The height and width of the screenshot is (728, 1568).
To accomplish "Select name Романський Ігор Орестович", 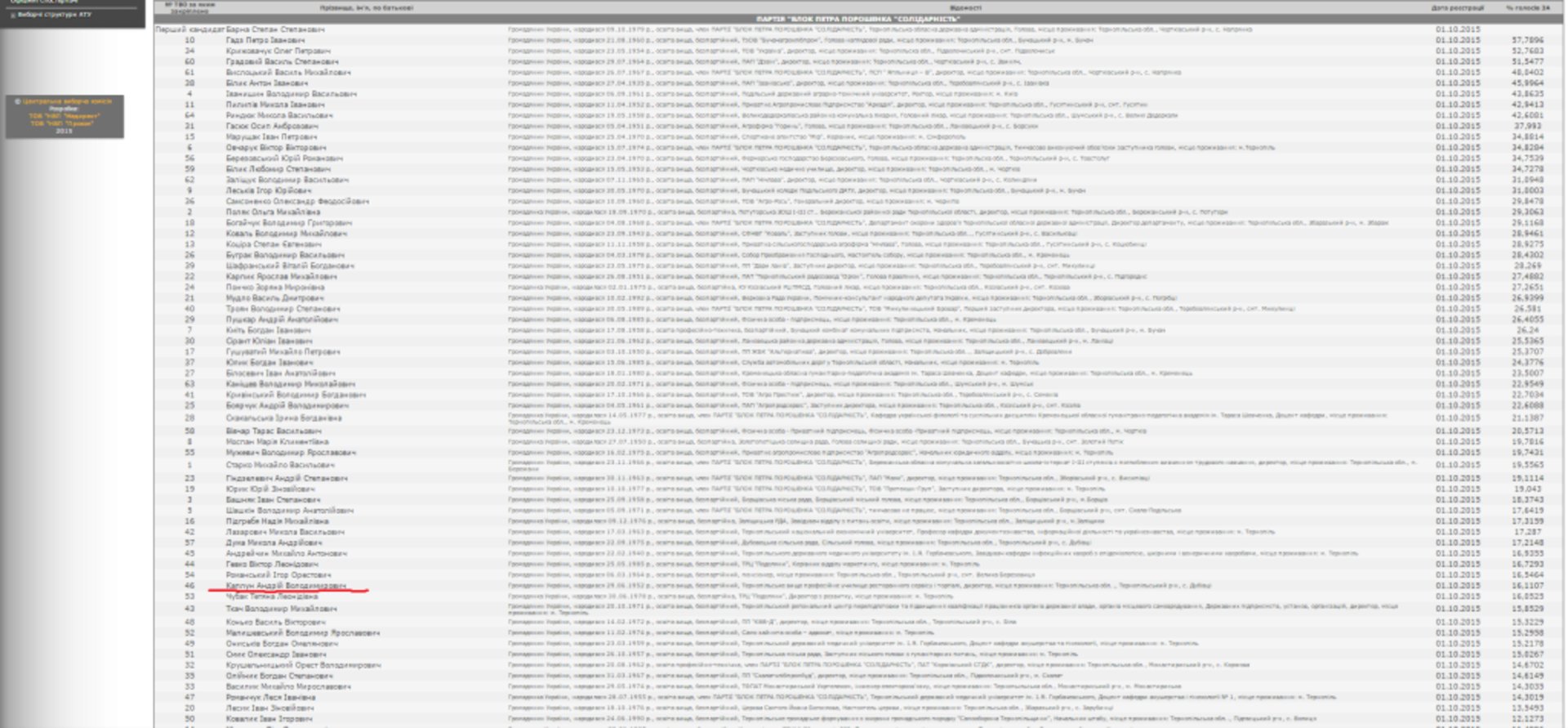I will 278,575.
